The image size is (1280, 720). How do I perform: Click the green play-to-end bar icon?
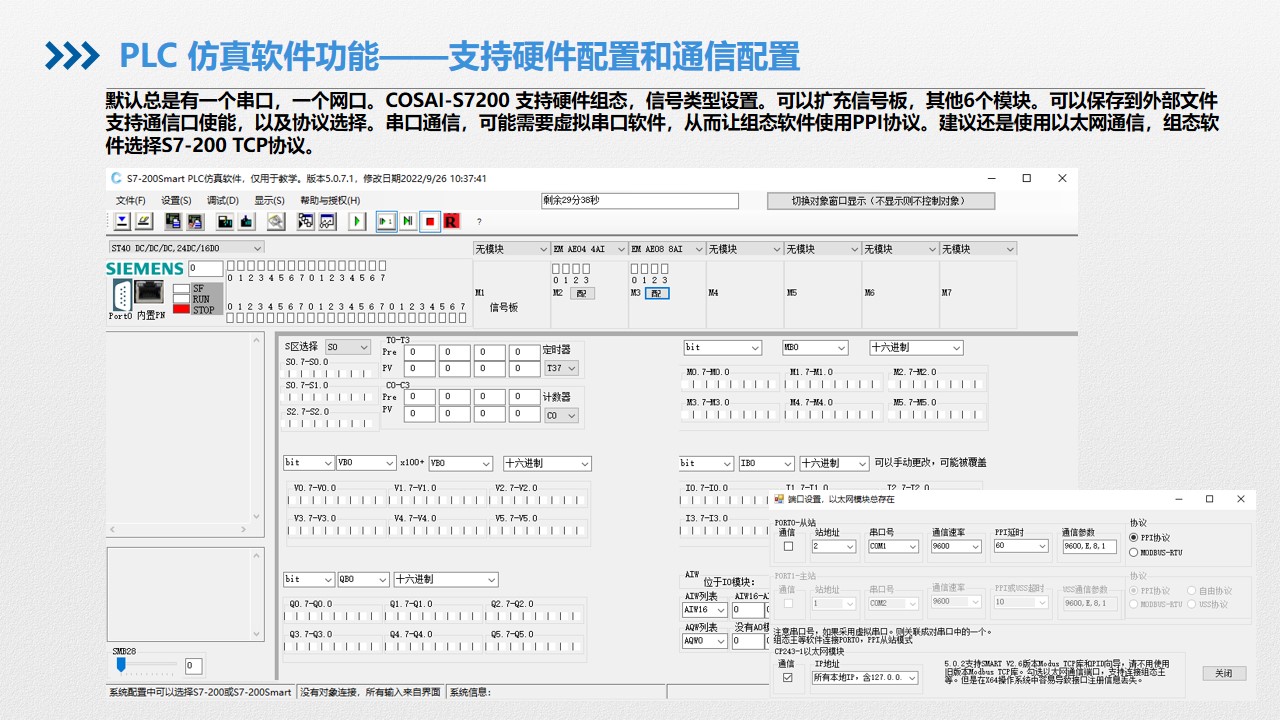pyautogui.click(x=408, y=221)
